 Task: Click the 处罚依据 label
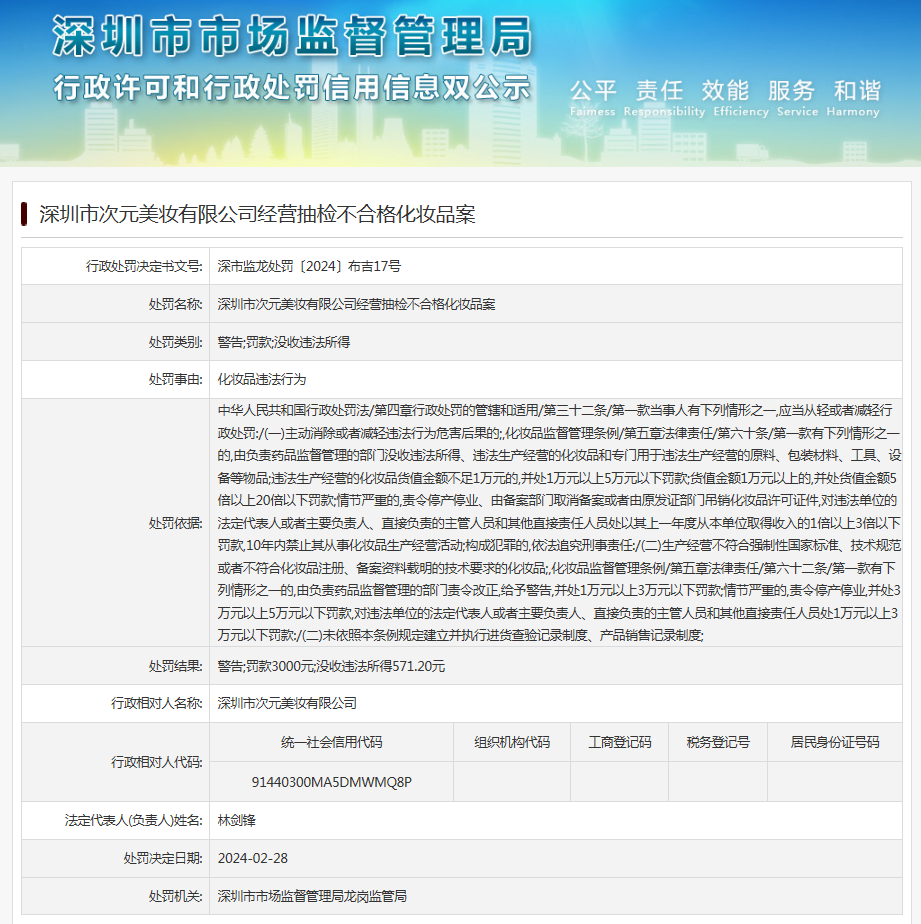pos(175,523)
